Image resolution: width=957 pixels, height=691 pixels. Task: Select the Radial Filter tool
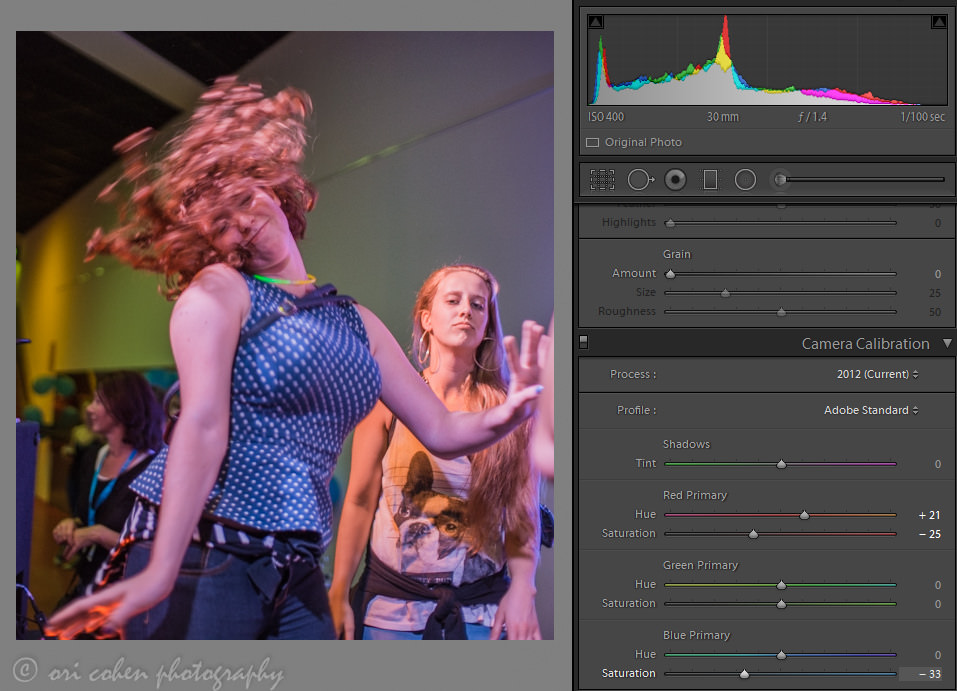[x=745, y=179]
